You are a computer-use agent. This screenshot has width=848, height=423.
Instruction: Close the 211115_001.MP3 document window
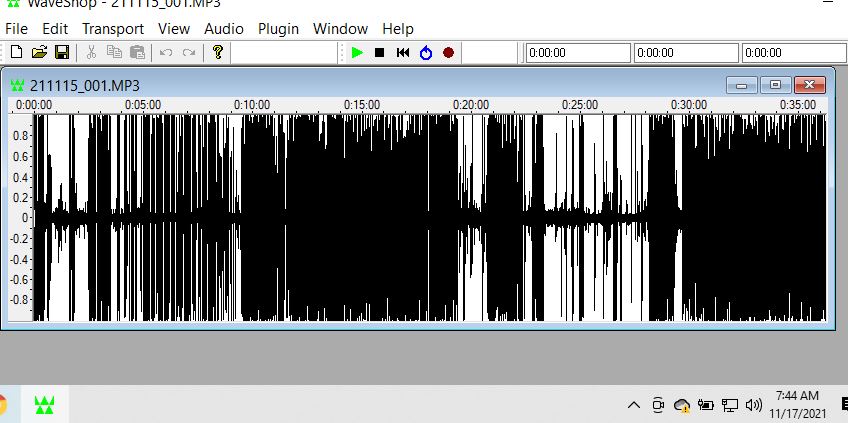(809, 85)
